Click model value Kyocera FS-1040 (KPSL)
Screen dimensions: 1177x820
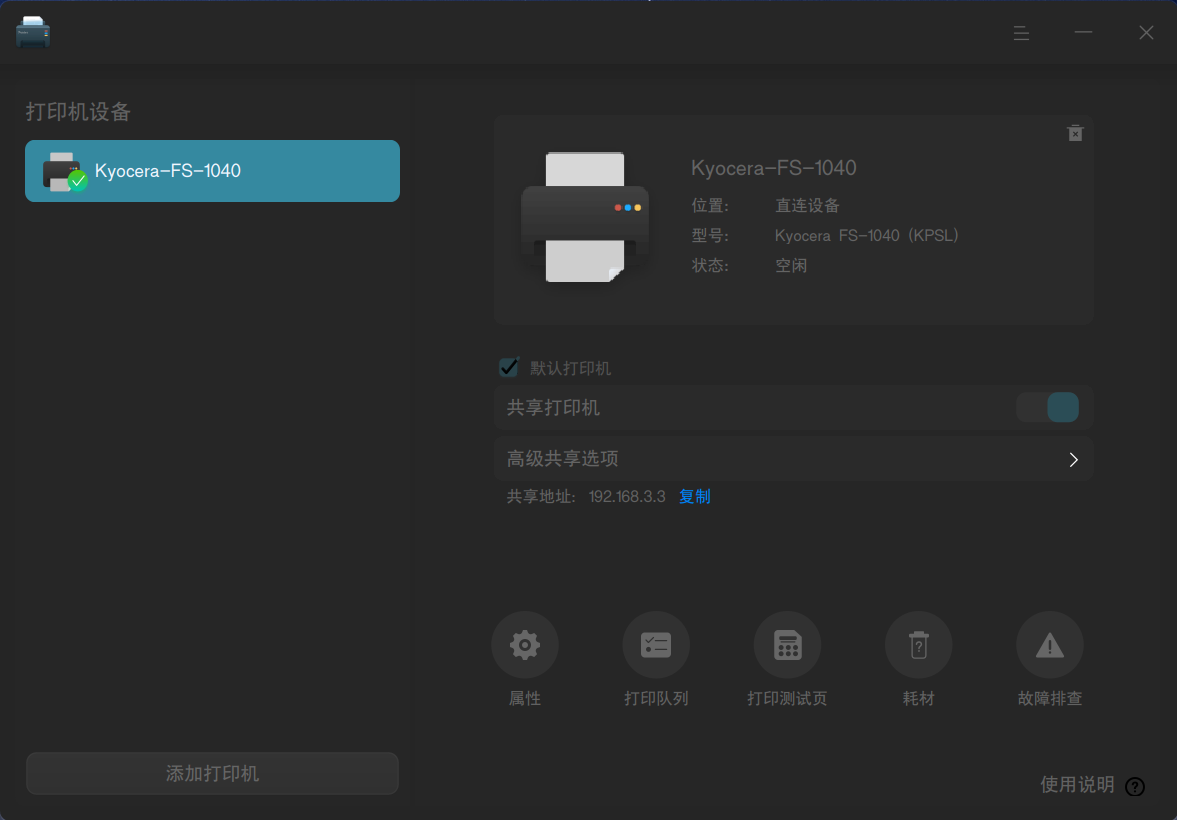click(867, 236)
